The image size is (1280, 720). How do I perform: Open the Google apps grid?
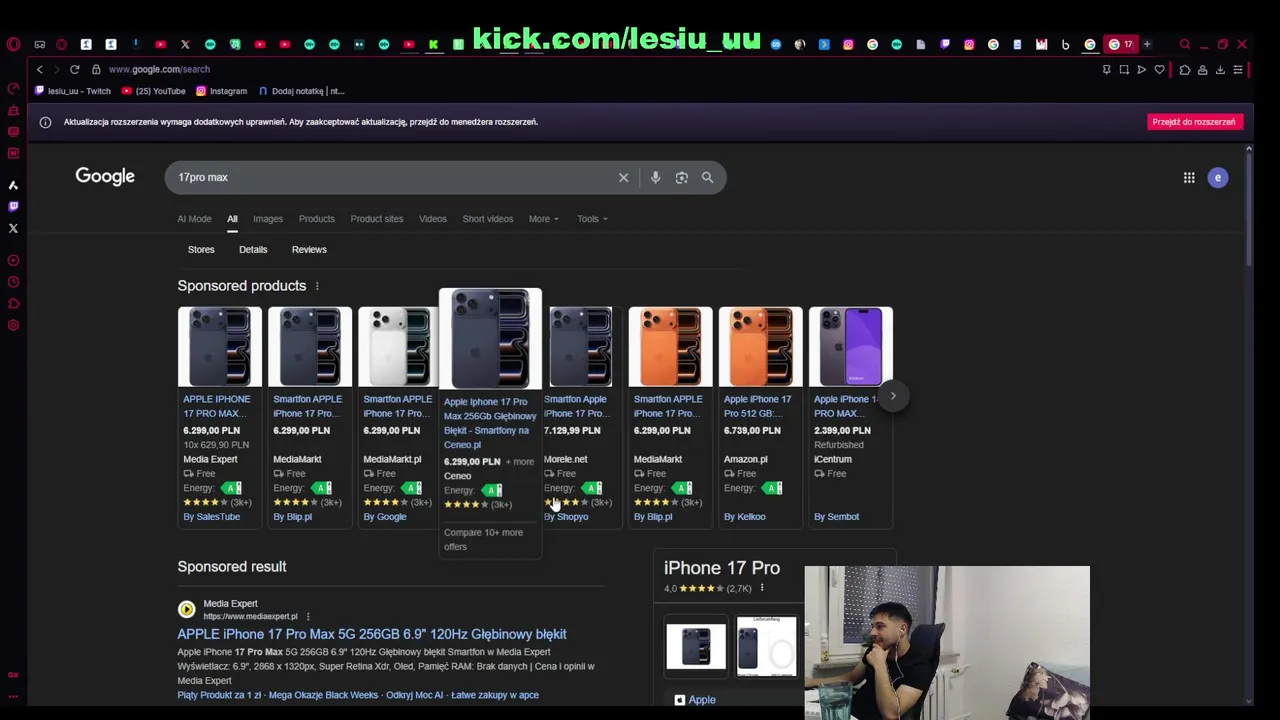[x=1189, y=177]
